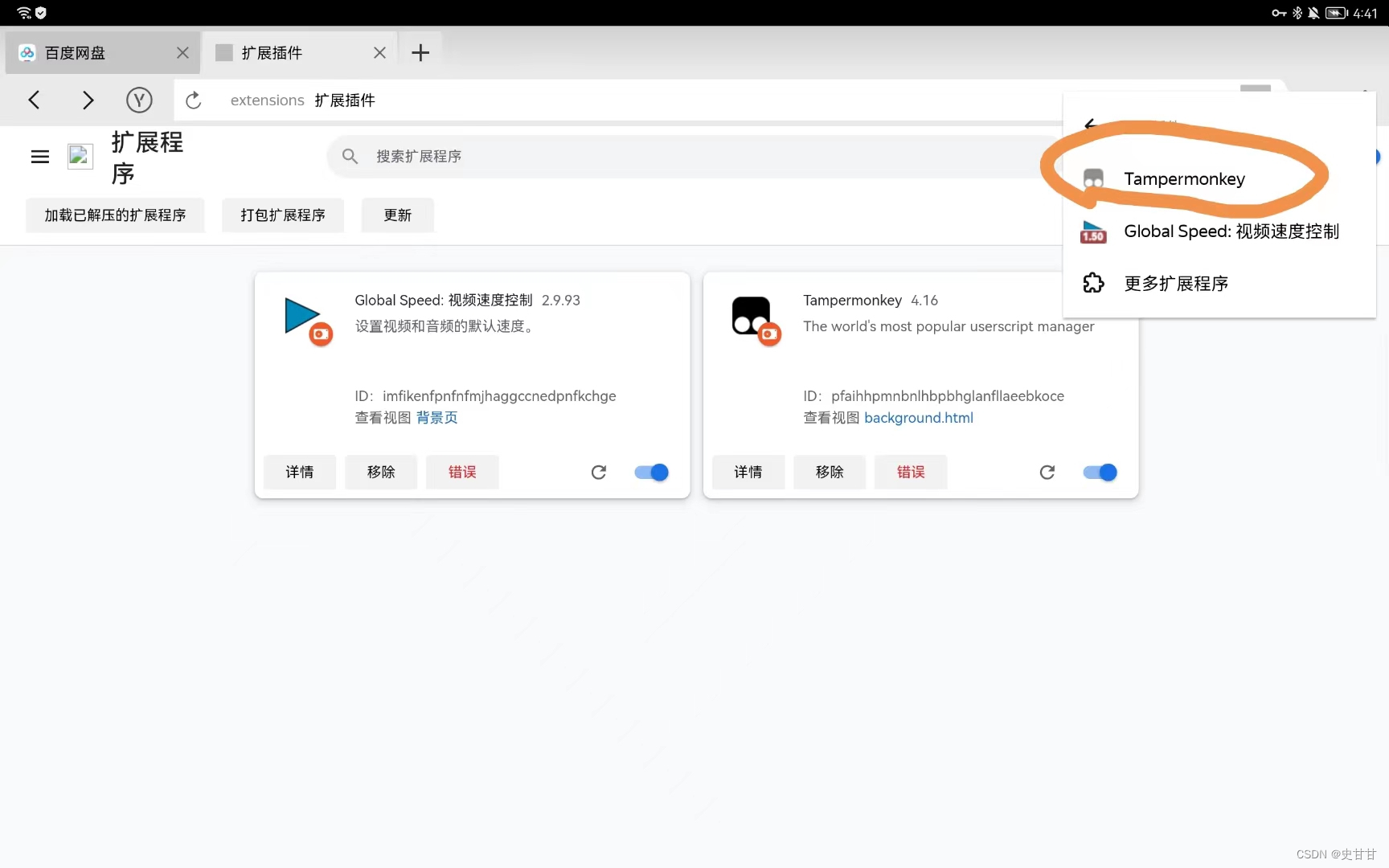The image size is (1389, 868).
Task: View 错误 for Tampermonkey
Action: coord(911,473)
